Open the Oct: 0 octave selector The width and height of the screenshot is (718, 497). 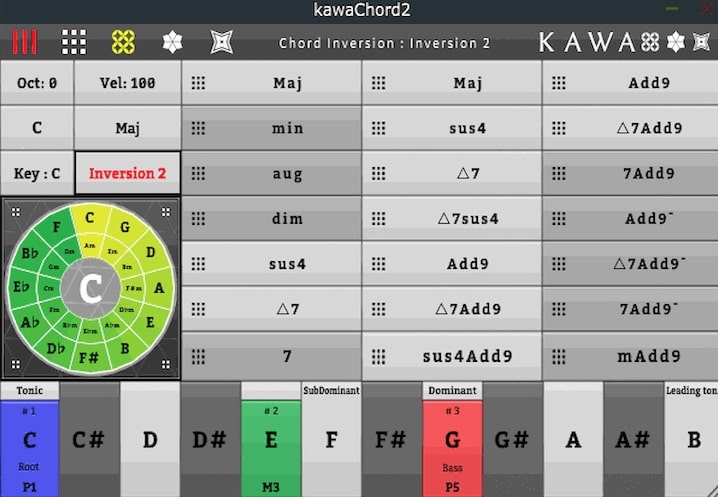click(x=37, y=83)
